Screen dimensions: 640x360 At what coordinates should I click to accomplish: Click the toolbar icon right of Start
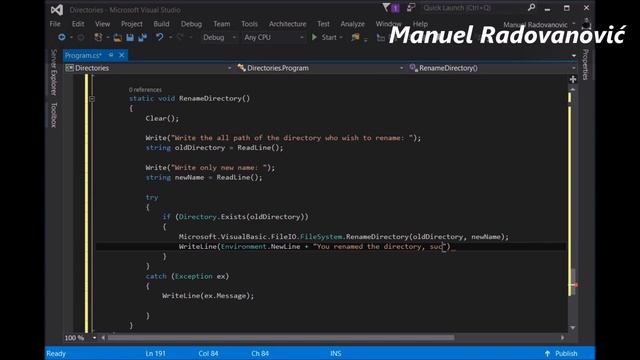(355, 37)
